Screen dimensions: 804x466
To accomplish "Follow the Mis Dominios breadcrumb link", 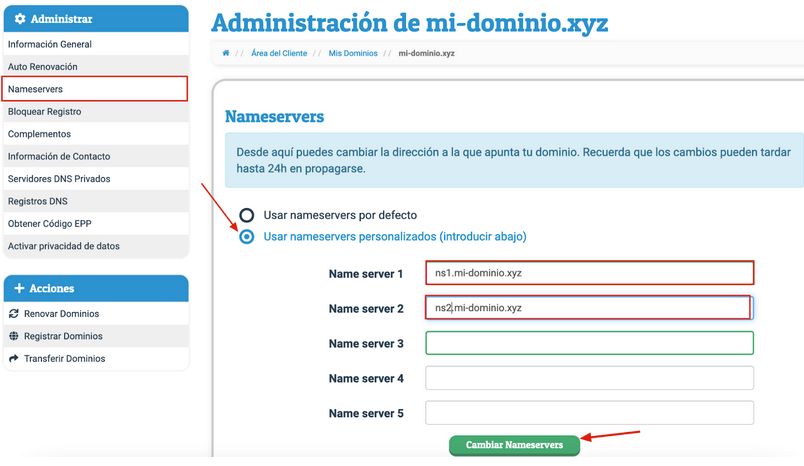I will [x=353, y=53].
